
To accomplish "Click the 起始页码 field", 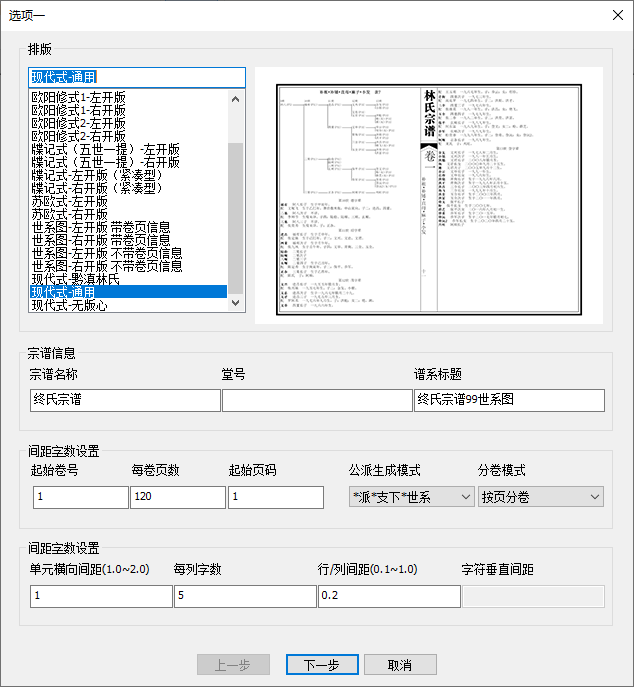I will [276, 497].
